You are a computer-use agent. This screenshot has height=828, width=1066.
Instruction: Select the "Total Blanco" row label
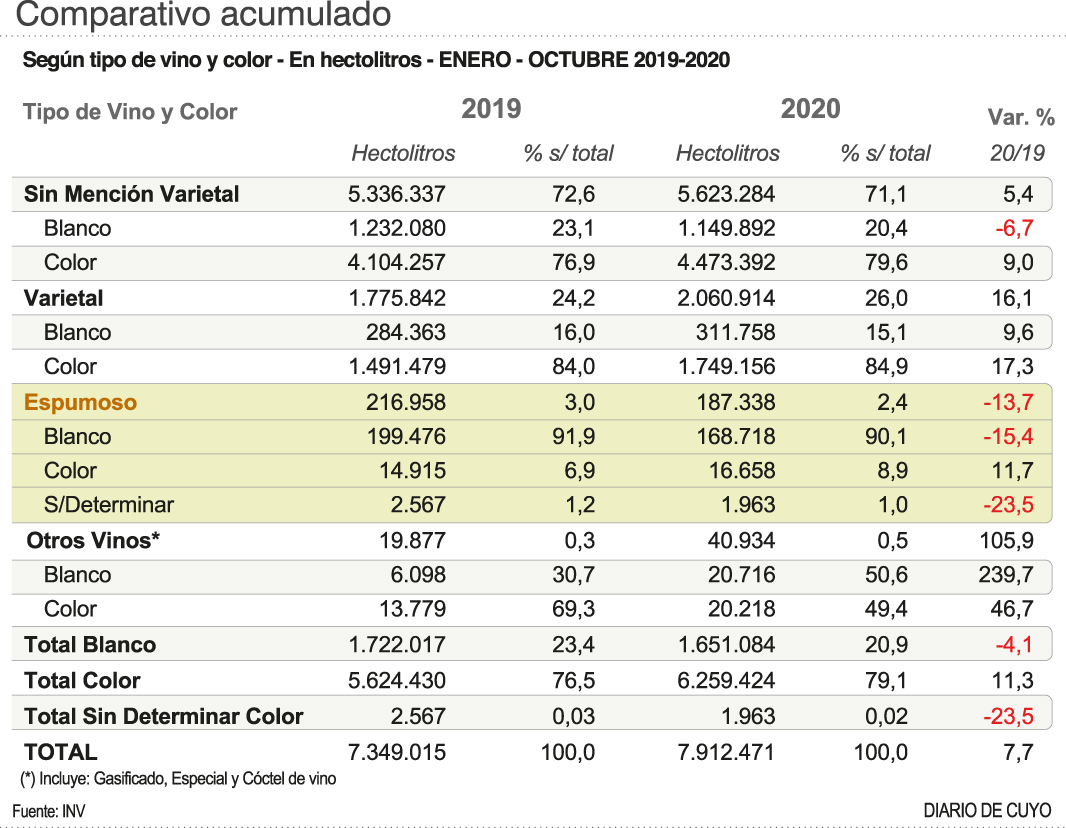click(90, 645)
